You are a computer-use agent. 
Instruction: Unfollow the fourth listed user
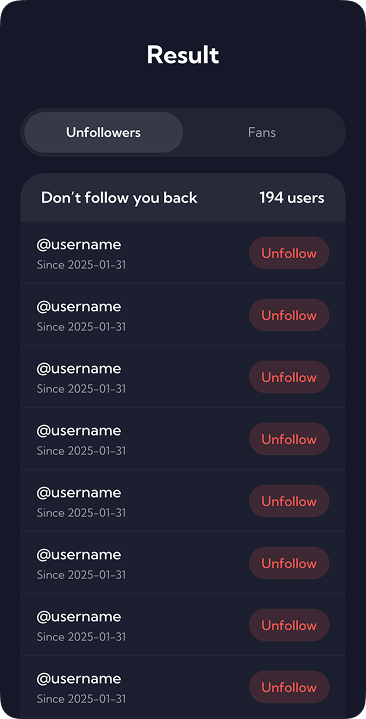[x=289, y=439]
